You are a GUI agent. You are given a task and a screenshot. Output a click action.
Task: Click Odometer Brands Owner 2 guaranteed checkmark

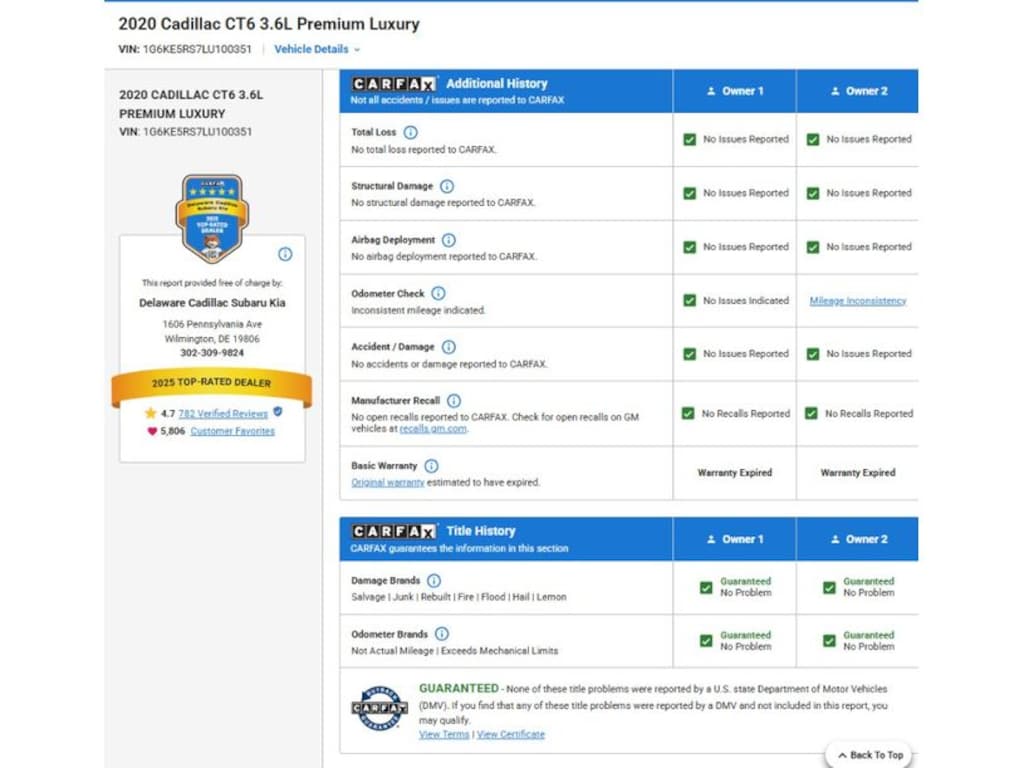tap(829, 641)
